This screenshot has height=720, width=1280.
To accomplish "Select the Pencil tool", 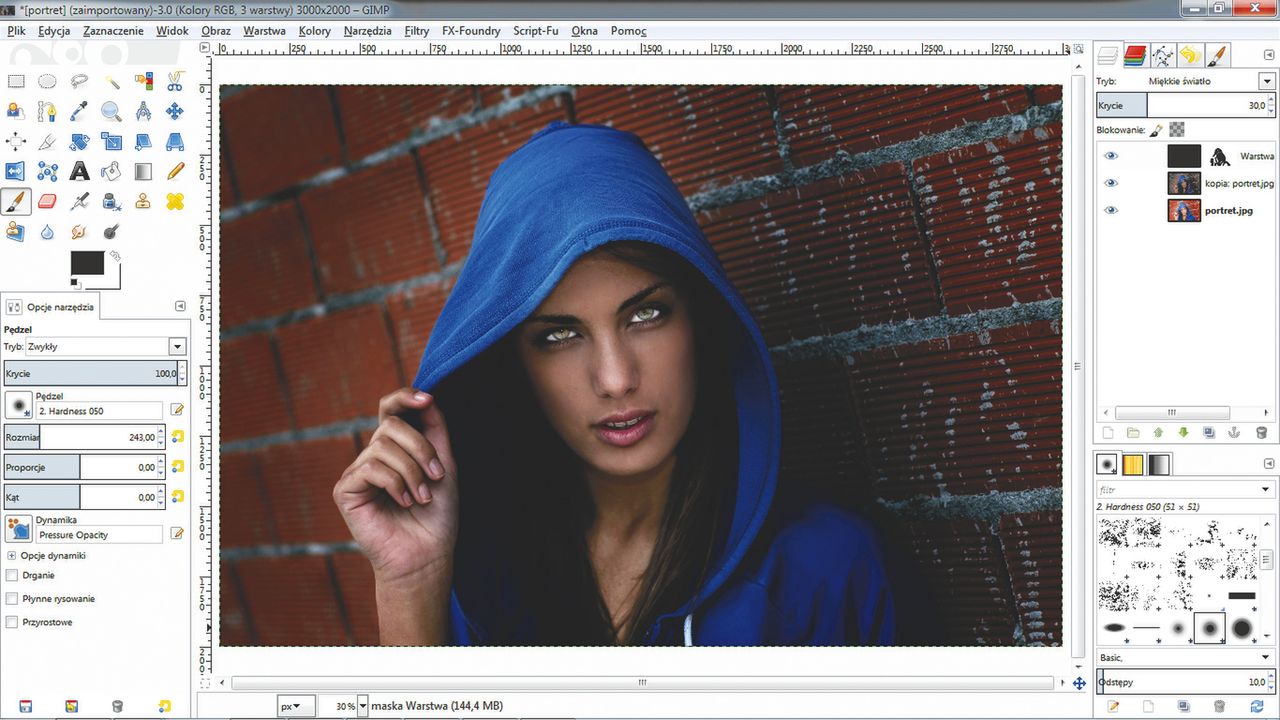I will click(x=175, y=172).
